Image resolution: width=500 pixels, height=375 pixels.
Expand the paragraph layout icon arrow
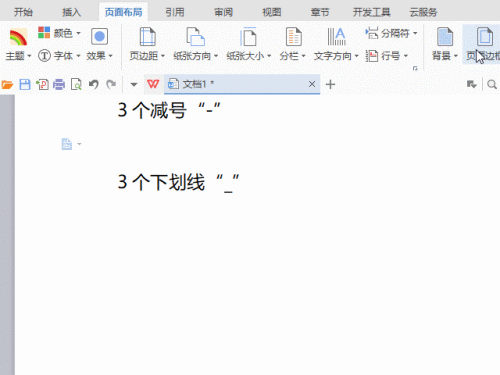[x=79, y=144]
